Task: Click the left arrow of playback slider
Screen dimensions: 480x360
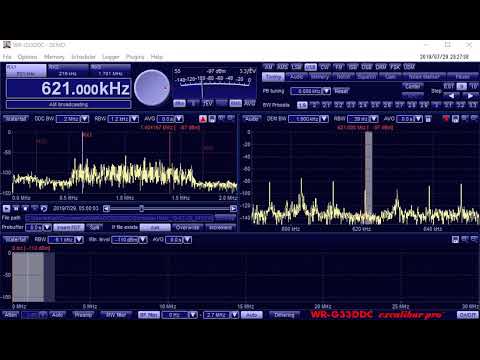Action: click(106, 209)
